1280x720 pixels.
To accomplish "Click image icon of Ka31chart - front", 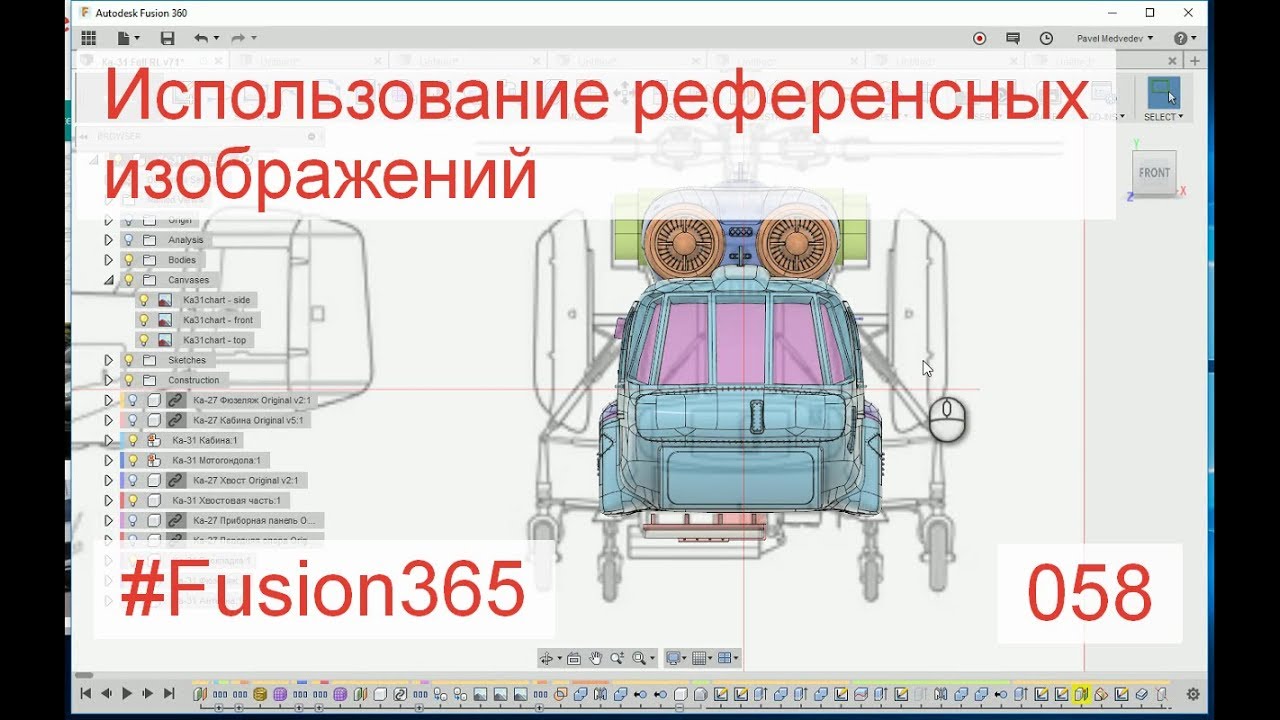I will tap(164, 320).
